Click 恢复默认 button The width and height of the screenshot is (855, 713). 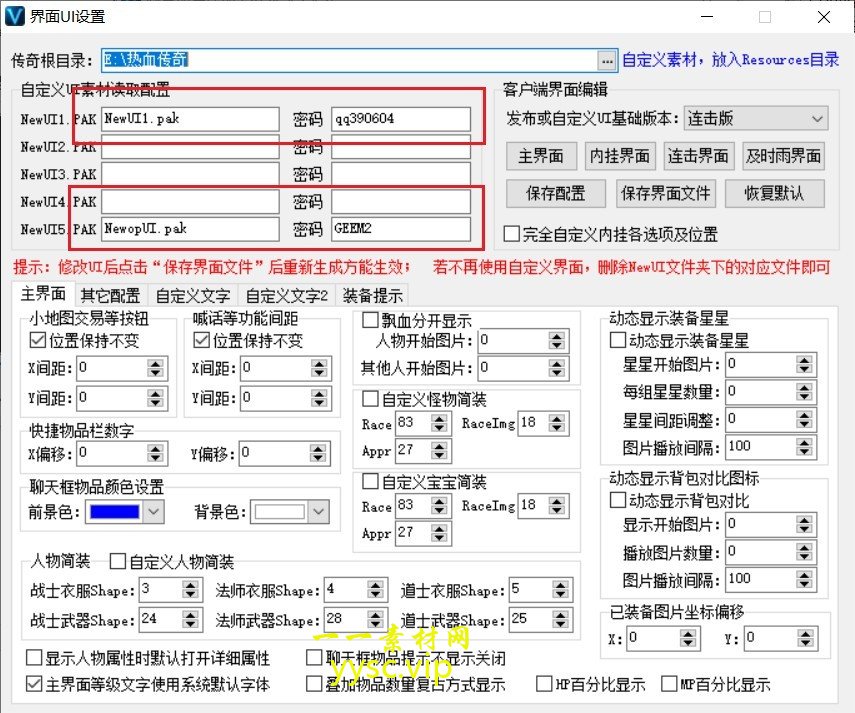coord(774,194)
